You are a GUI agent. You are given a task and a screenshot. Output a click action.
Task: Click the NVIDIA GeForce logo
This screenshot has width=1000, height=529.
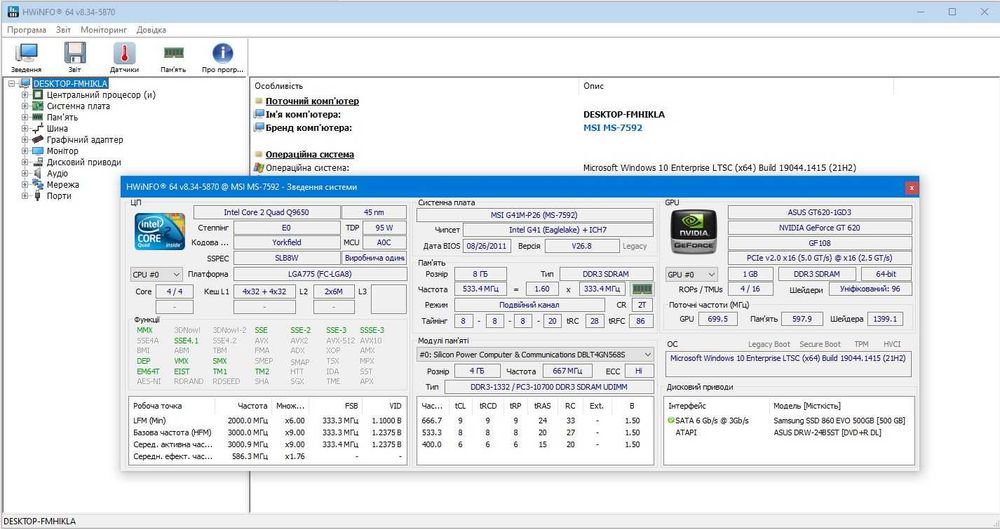pos(693,231)
